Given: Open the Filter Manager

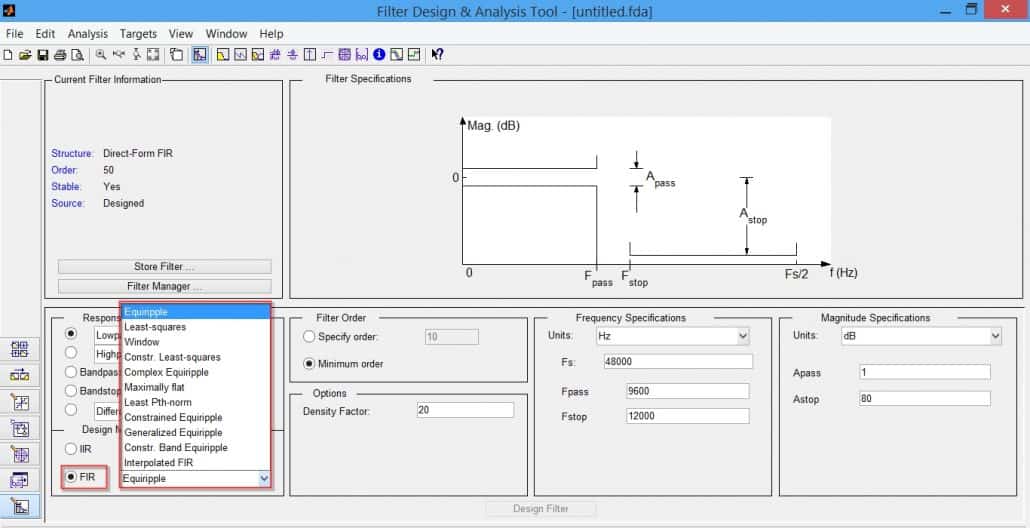Looking at the screenshot, I should coord(164,286).
